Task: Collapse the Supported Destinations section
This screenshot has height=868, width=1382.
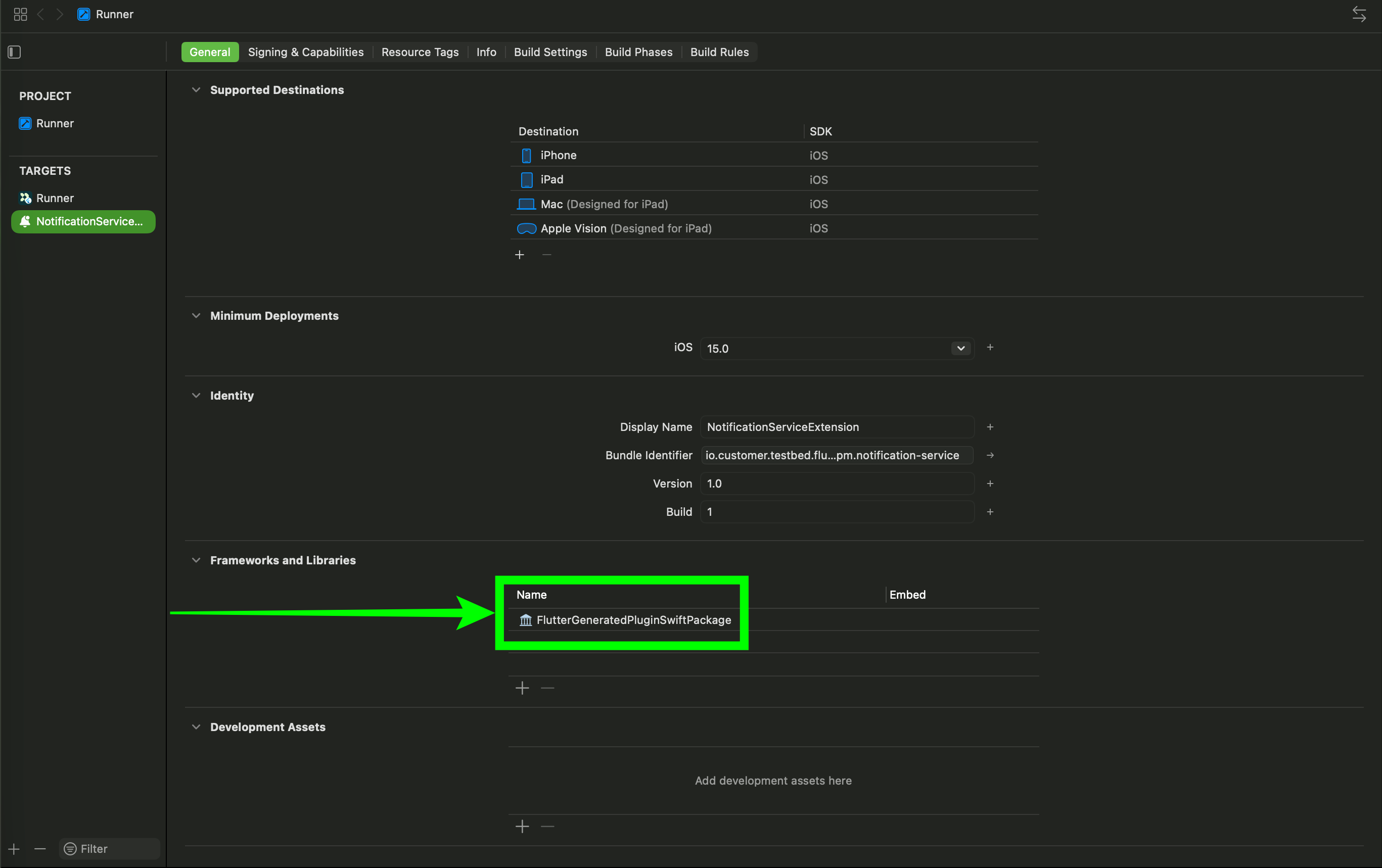Action: 196,90
